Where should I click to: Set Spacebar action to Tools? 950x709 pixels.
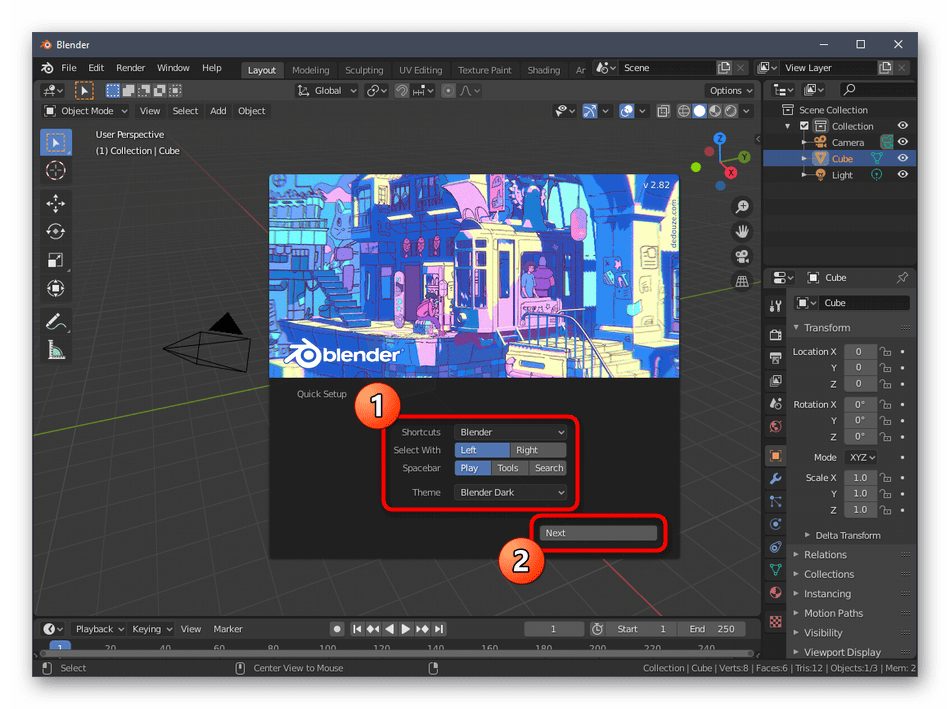tap(508, 468)
